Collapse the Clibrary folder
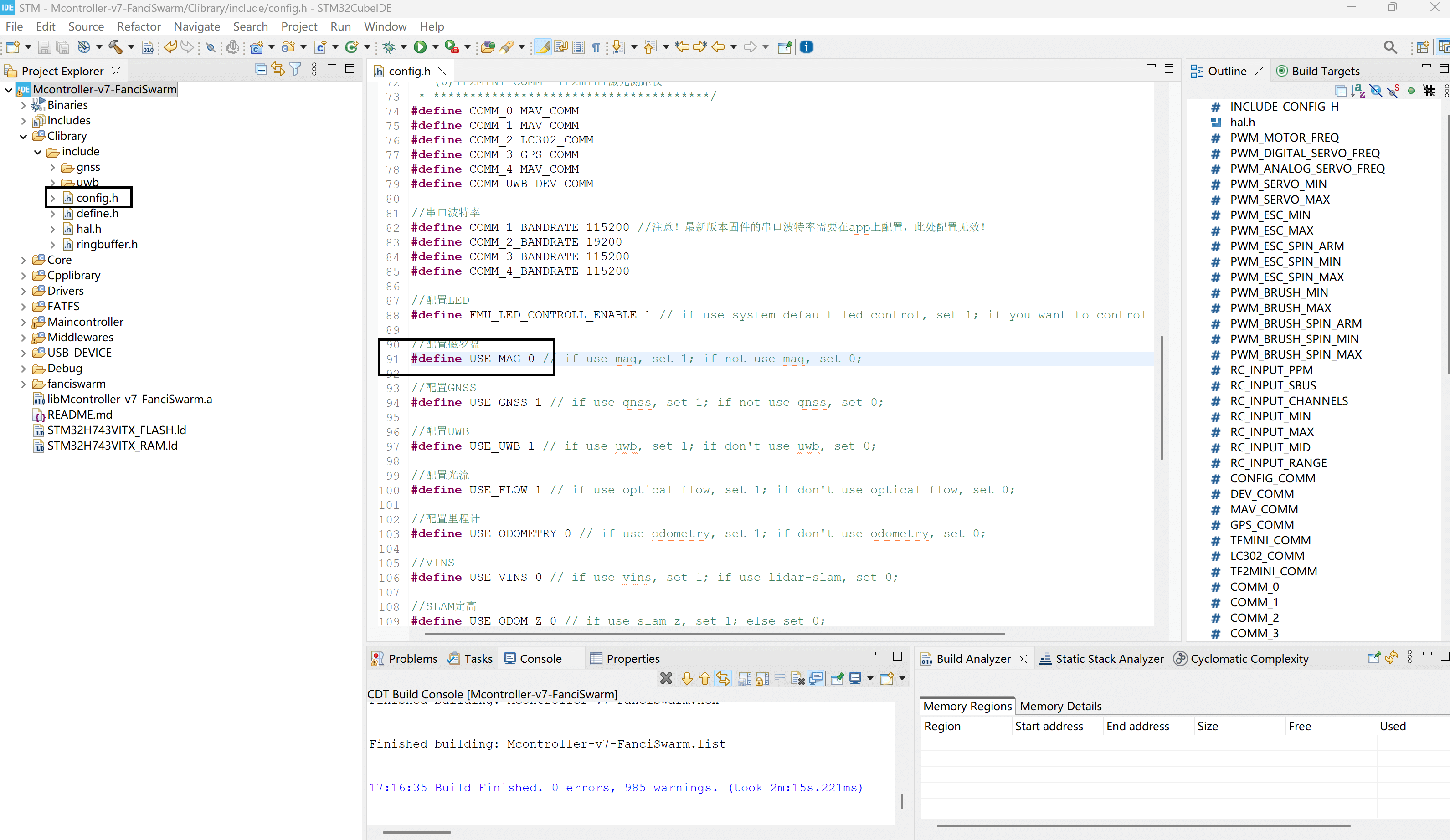The height and width of the screenshot is (840, 1450). click(x=23, y=136)
